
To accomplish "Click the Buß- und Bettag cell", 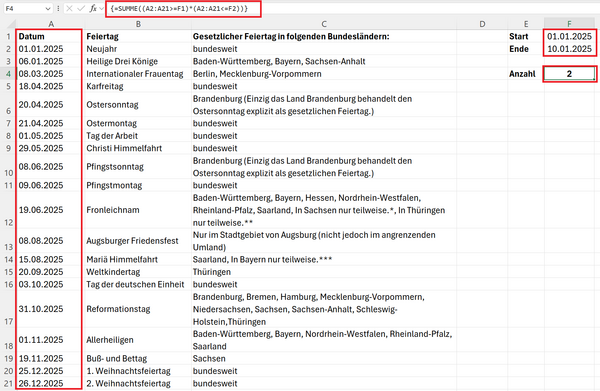I will pos(138,358).
